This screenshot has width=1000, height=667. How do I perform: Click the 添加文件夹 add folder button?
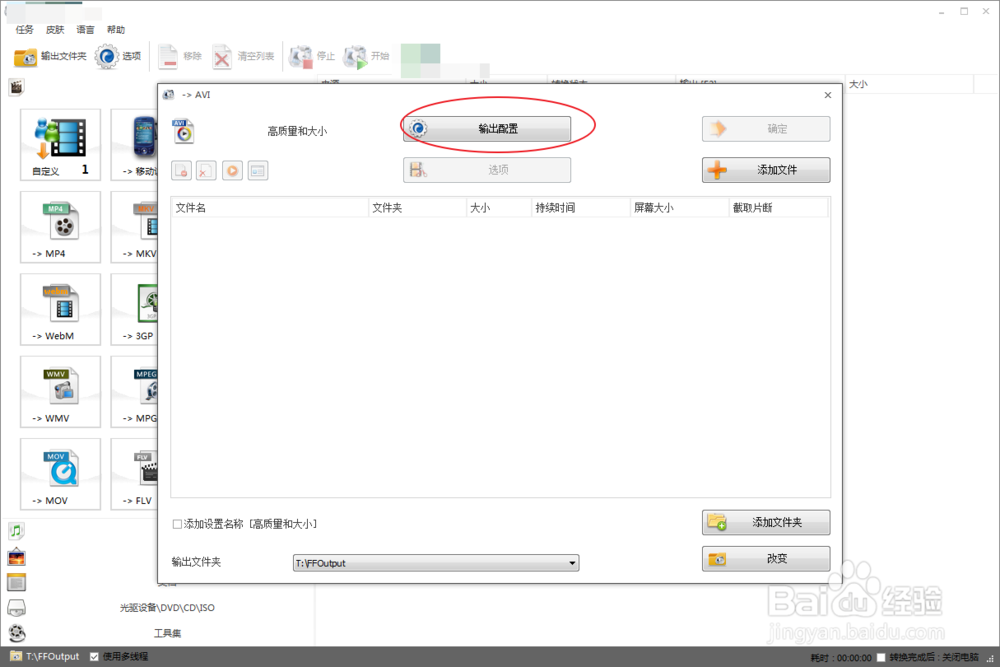(x=766, y=522)
